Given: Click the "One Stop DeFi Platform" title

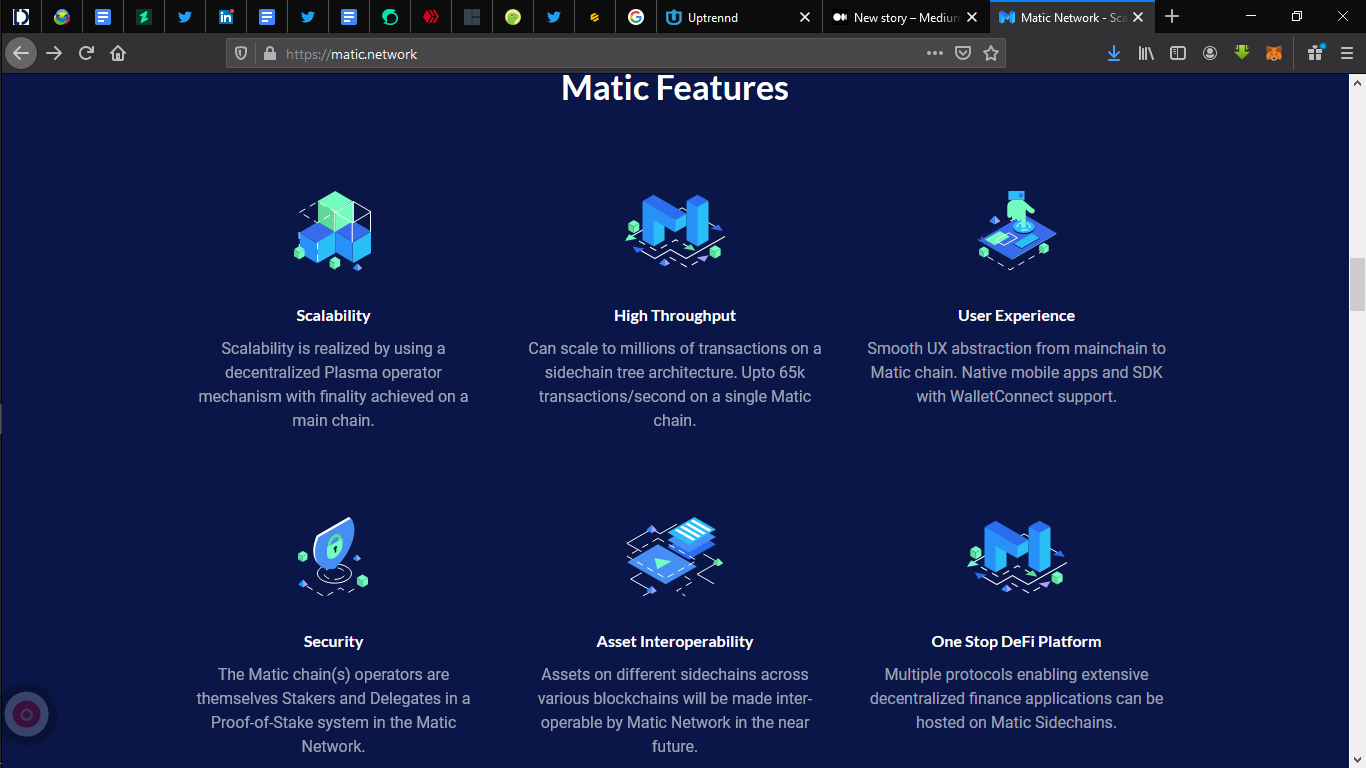Looking at the screenshot, I should tap(1016, 642).
